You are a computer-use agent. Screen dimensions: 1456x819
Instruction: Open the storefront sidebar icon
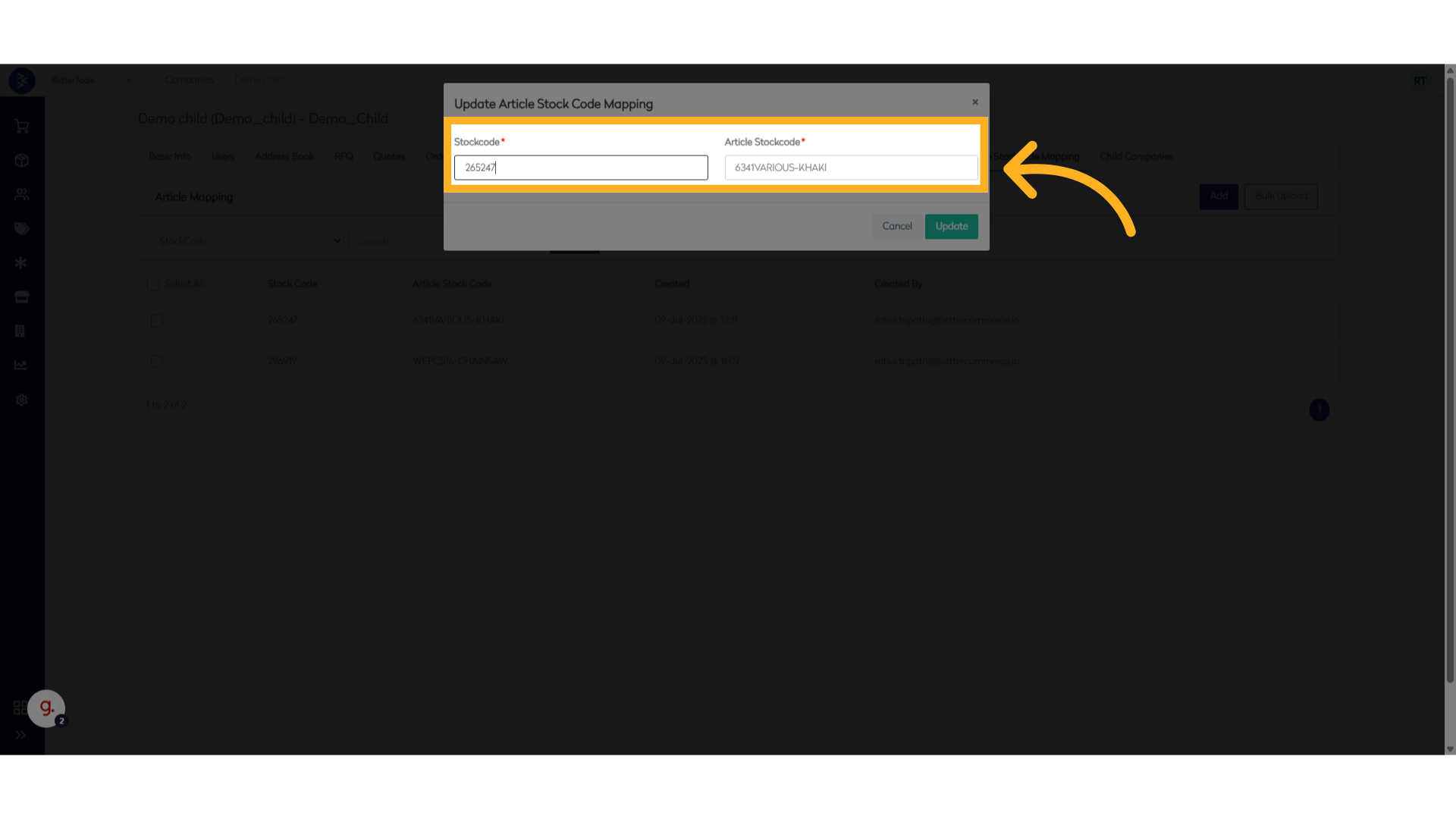pyautogui.click(x=21, y=297)
